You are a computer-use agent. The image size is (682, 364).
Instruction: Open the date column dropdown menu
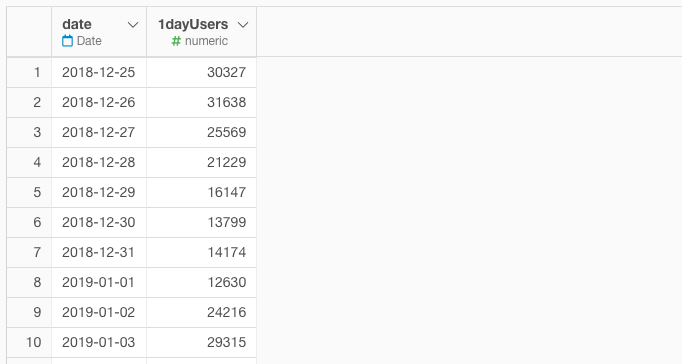click(x=133, y=25)
